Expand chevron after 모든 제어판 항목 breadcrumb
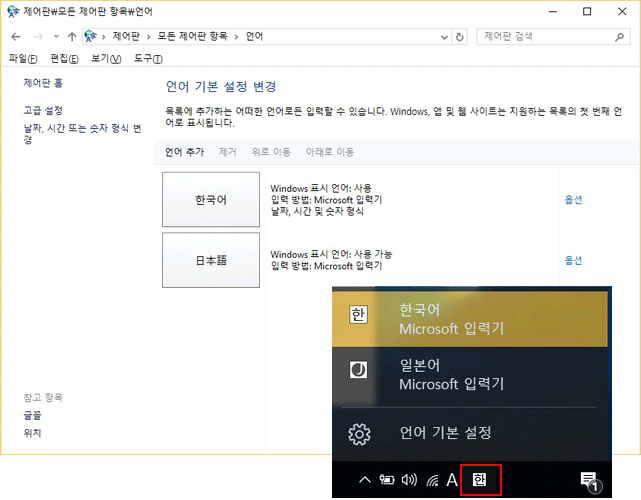Image resolution: width=641 pixels, height=500 pixels. [236, 37]
